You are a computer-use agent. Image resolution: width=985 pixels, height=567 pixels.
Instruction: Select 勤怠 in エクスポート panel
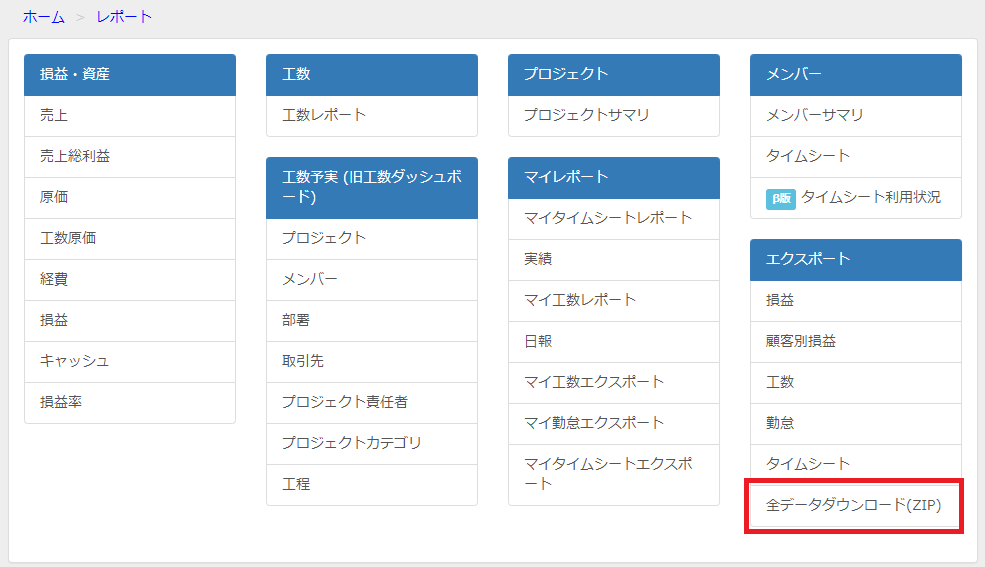click(780, 424)
